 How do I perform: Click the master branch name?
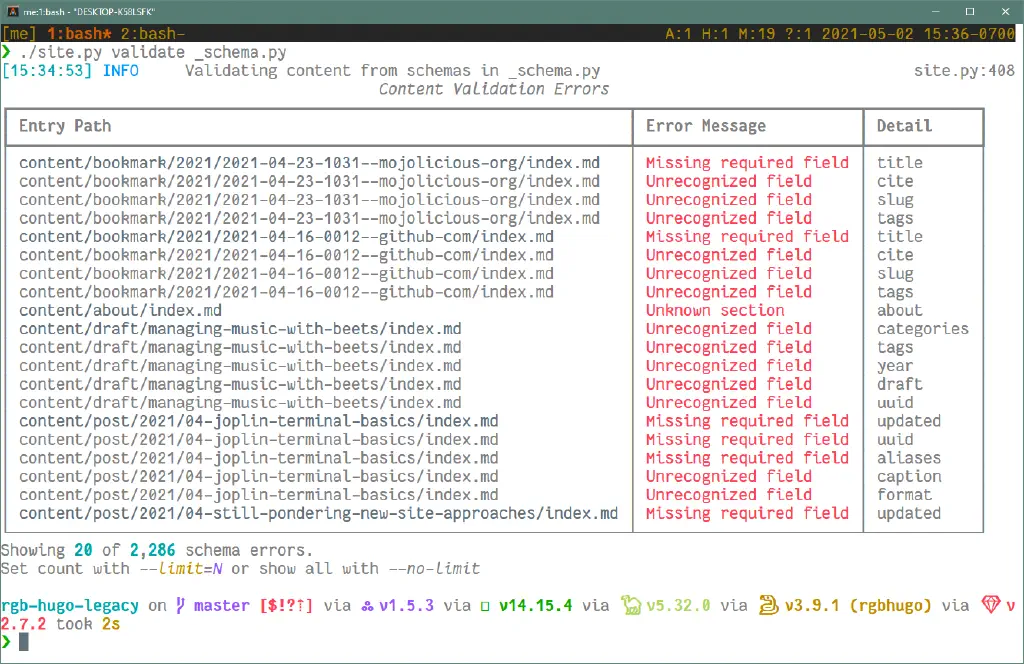coord(222,606)
